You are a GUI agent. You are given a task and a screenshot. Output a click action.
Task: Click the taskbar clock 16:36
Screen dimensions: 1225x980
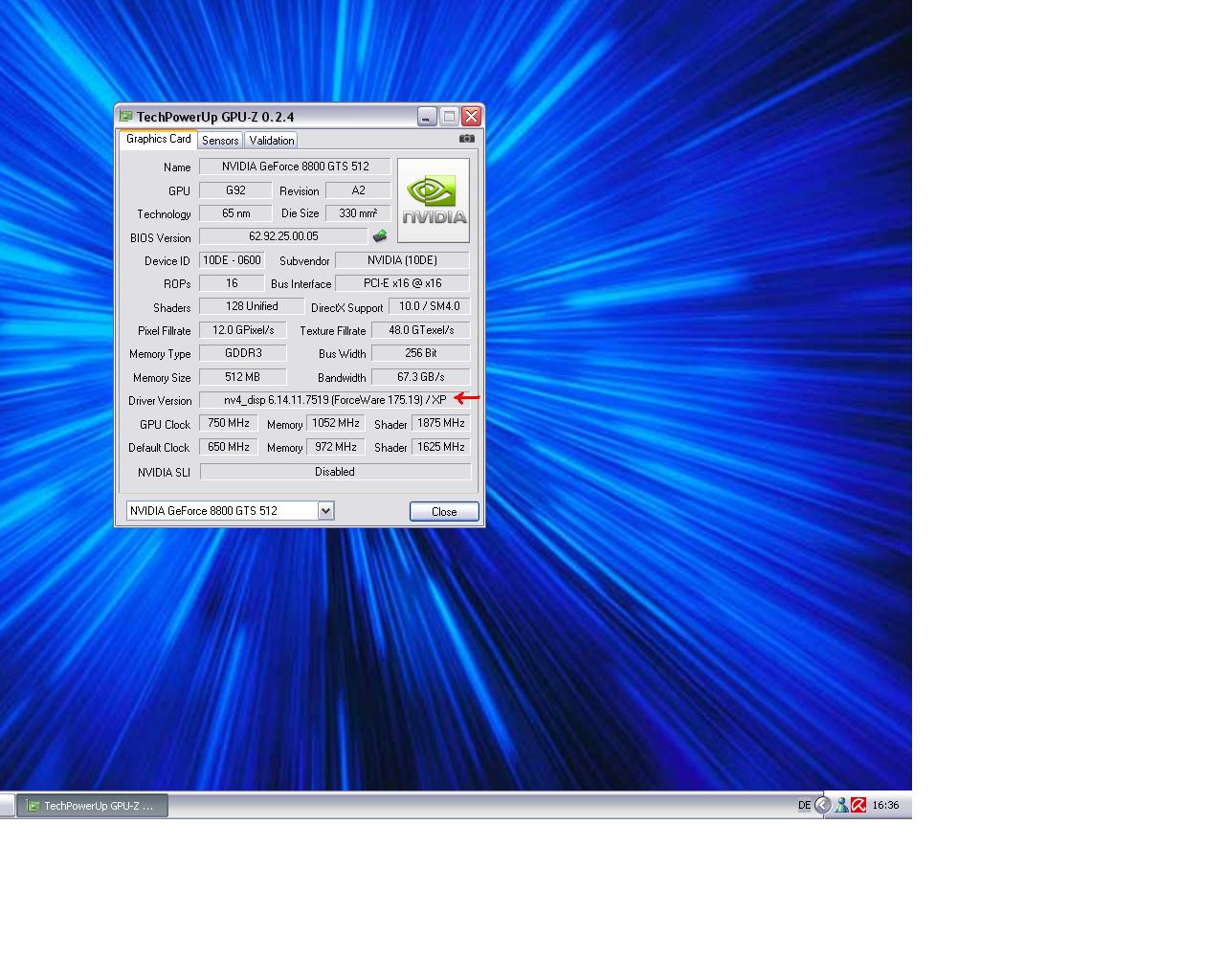coord(885,805)
